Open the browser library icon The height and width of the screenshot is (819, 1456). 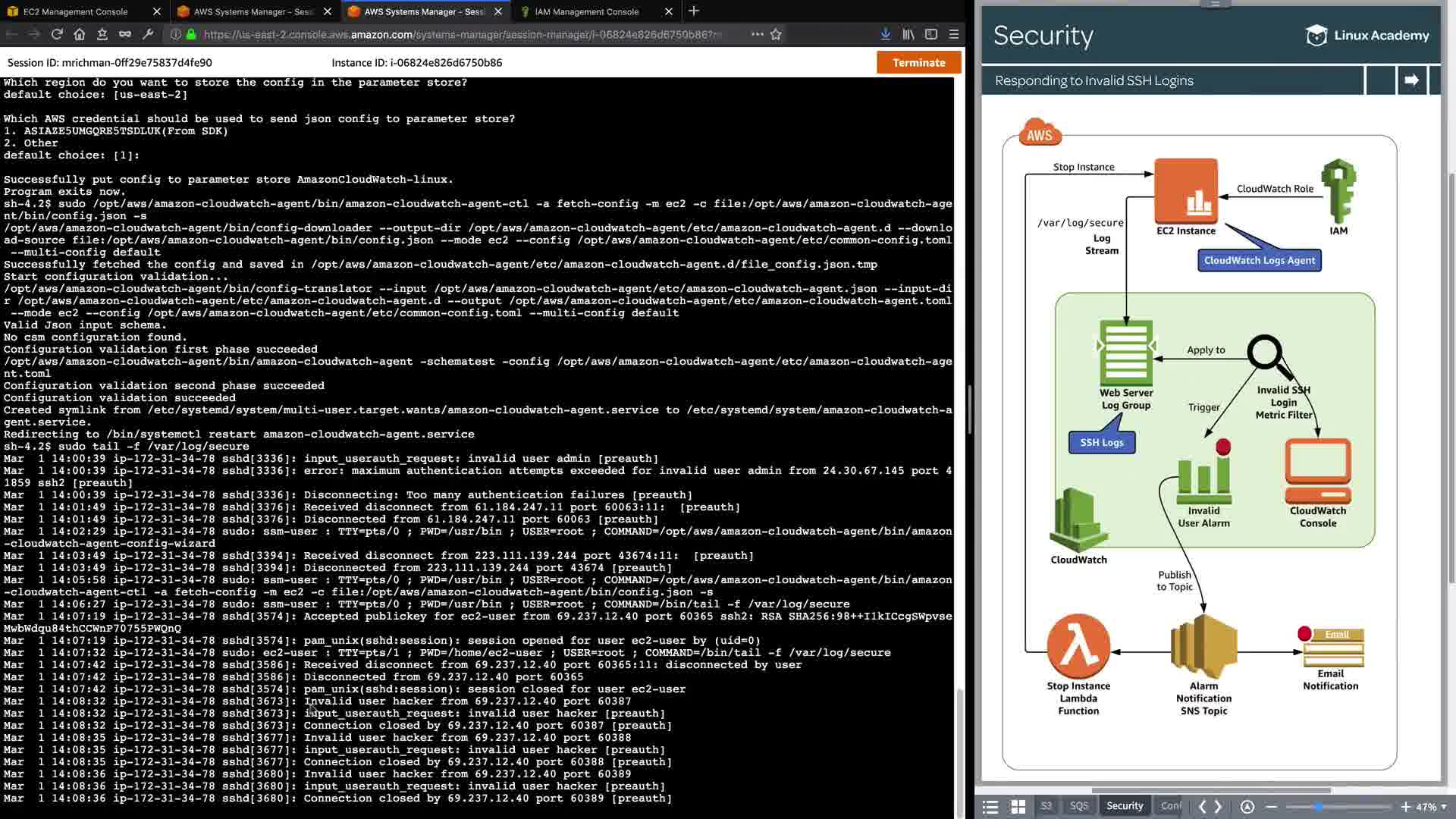[x=908, y=34]
